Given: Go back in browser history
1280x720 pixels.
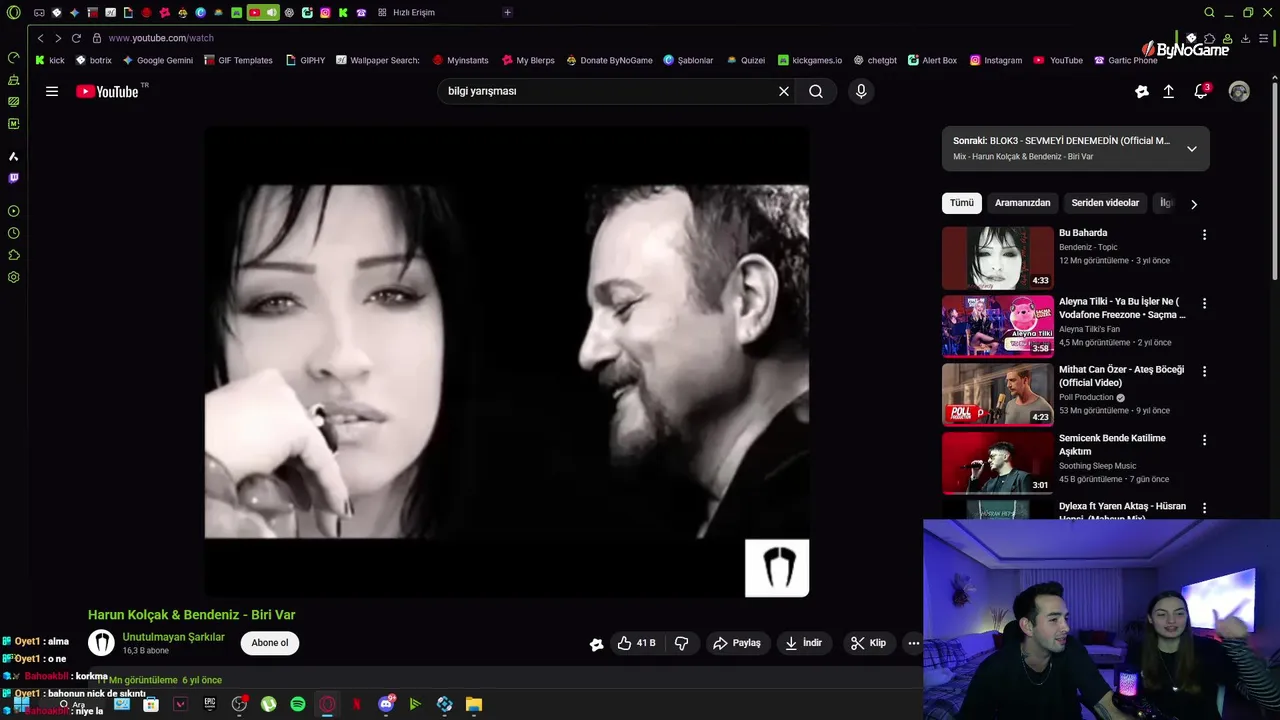Looking at the screenshot, I should click(x=40, y=38).
